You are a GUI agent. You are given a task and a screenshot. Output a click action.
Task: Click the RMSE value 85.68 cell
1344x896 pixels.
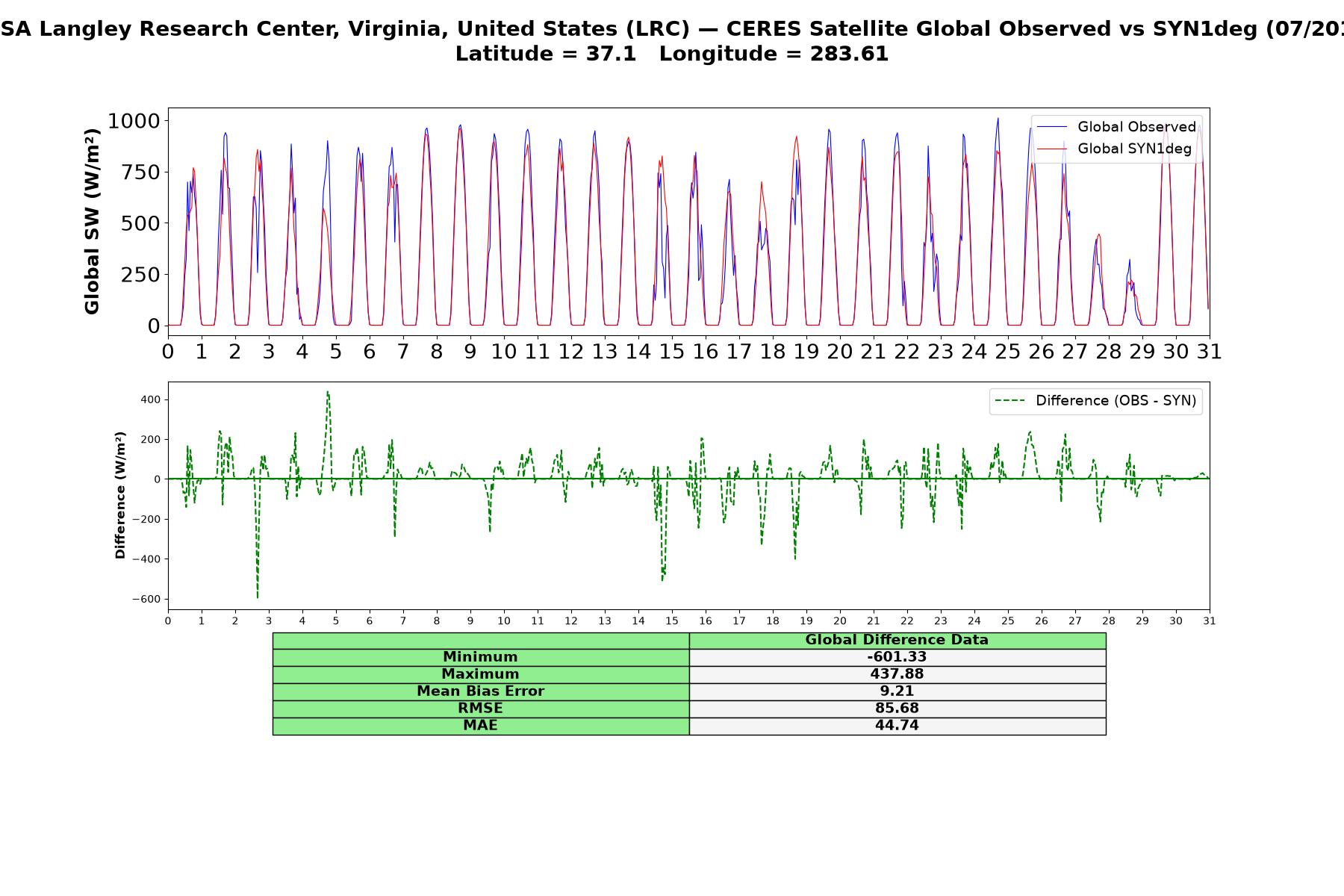[897, 709]
